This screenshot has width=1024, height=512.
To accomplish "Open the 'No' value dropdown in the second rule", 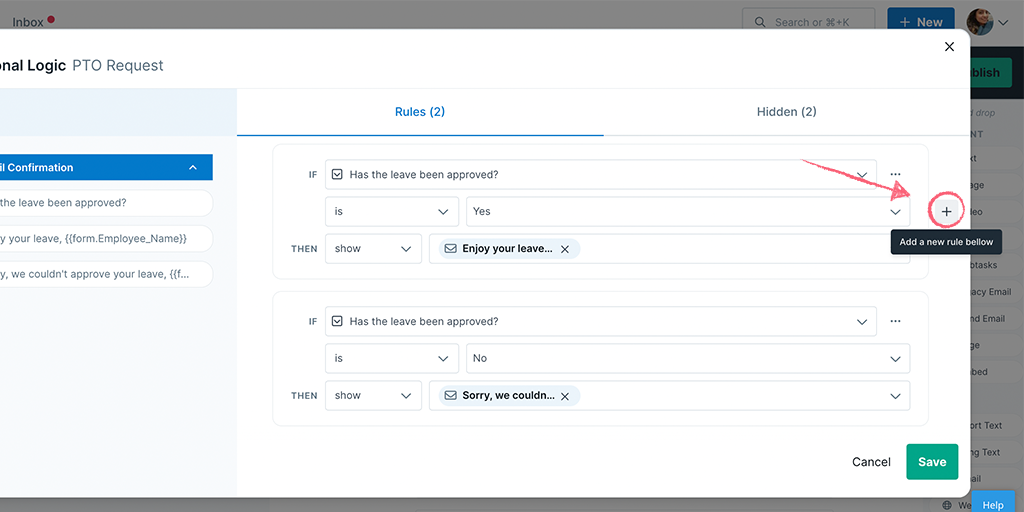I will (688, 358).
